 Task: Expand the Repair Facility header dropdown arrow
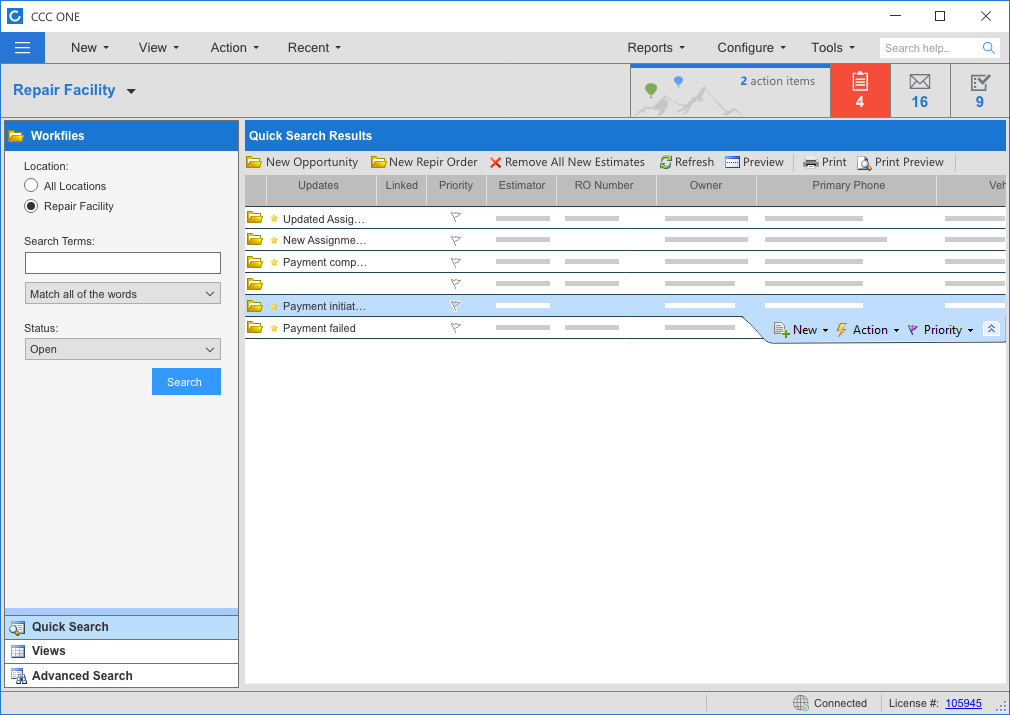[x=131, y=91]
